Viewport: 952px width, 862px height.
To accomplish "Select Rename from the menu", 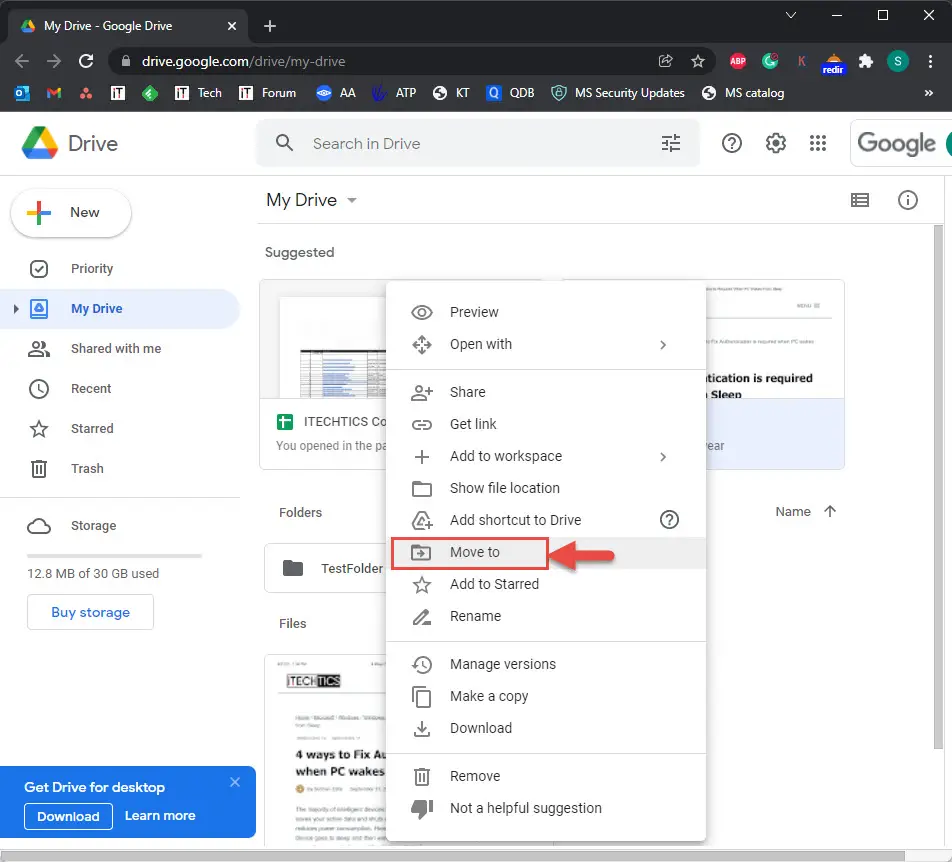I will point(546,616).
